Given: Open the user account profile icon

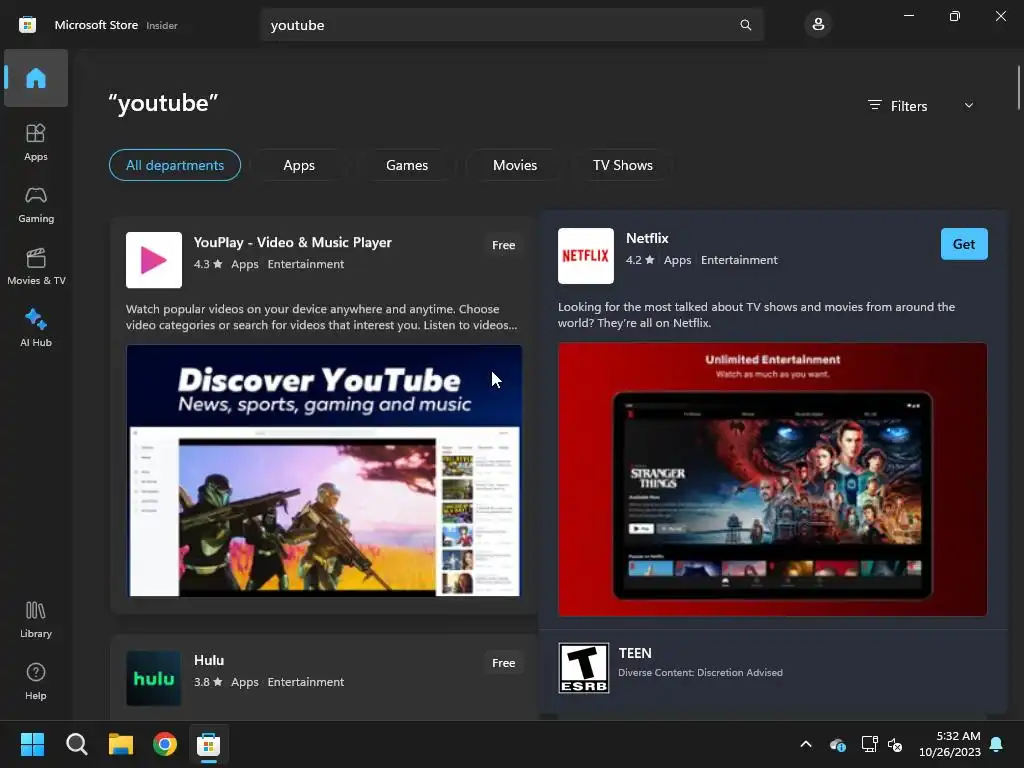Looking at the screenshot, I should pyautogui.click(x=818, y=25).
